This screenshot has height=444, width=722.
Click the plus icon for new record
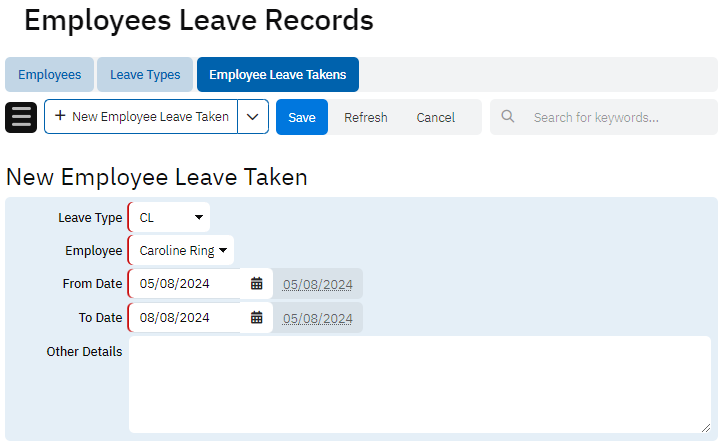coord(60,116)
